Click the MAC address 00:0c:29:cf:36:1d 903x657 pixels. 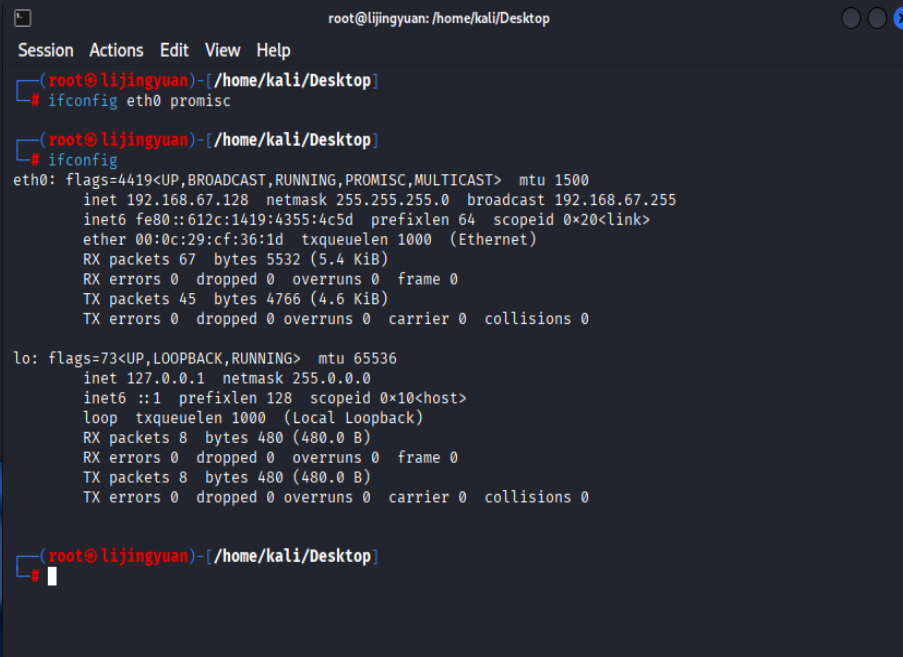[210, 240]
